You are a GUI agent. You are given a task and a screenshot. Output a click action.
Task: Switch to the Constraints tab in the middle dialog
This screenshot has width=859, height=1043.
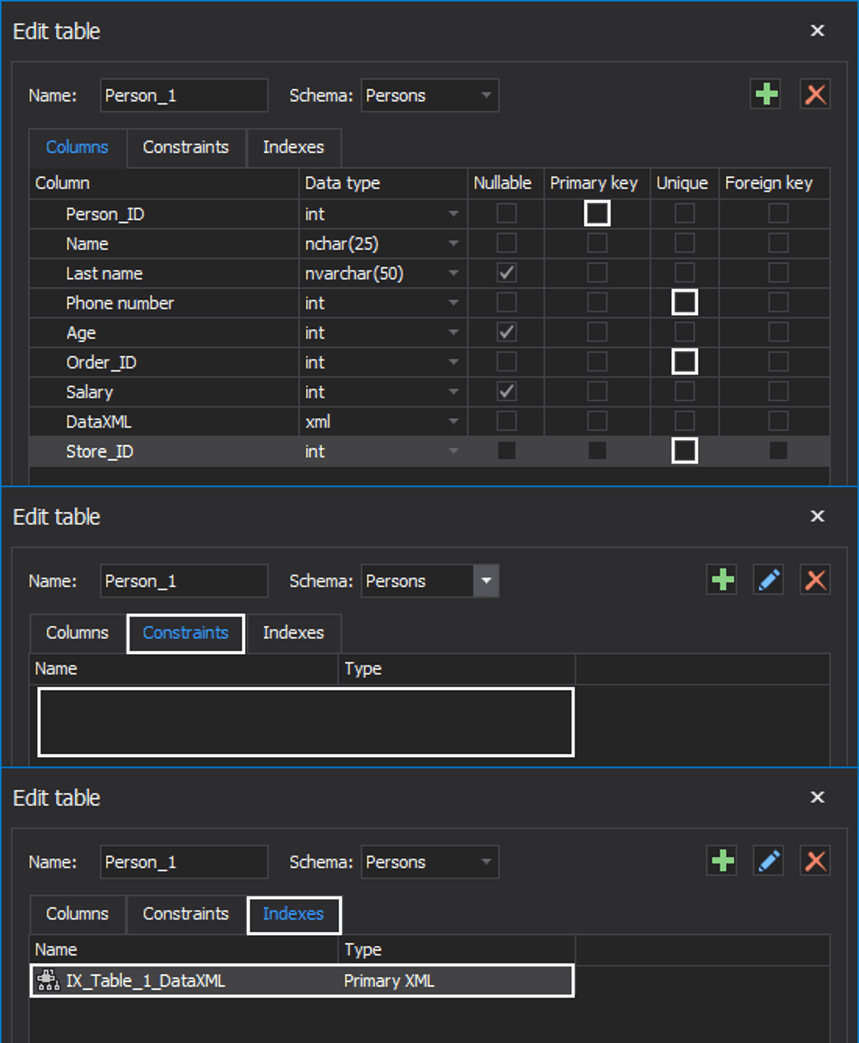point(185,633)
